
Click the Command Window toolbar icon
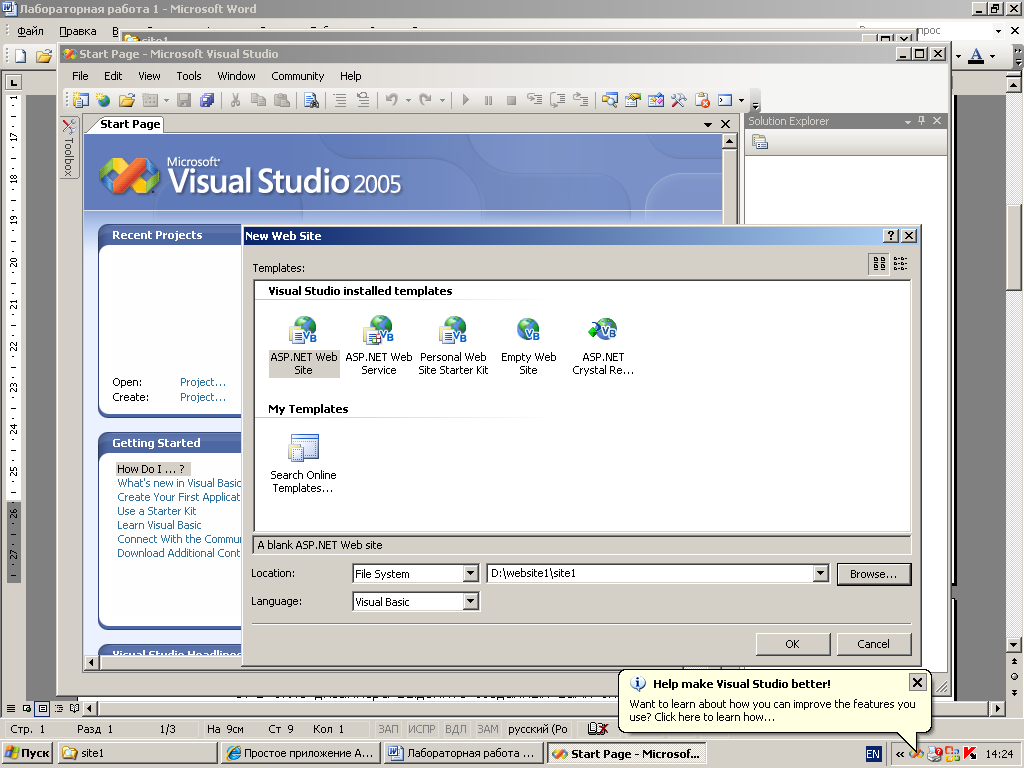click(x=725, y=100)
